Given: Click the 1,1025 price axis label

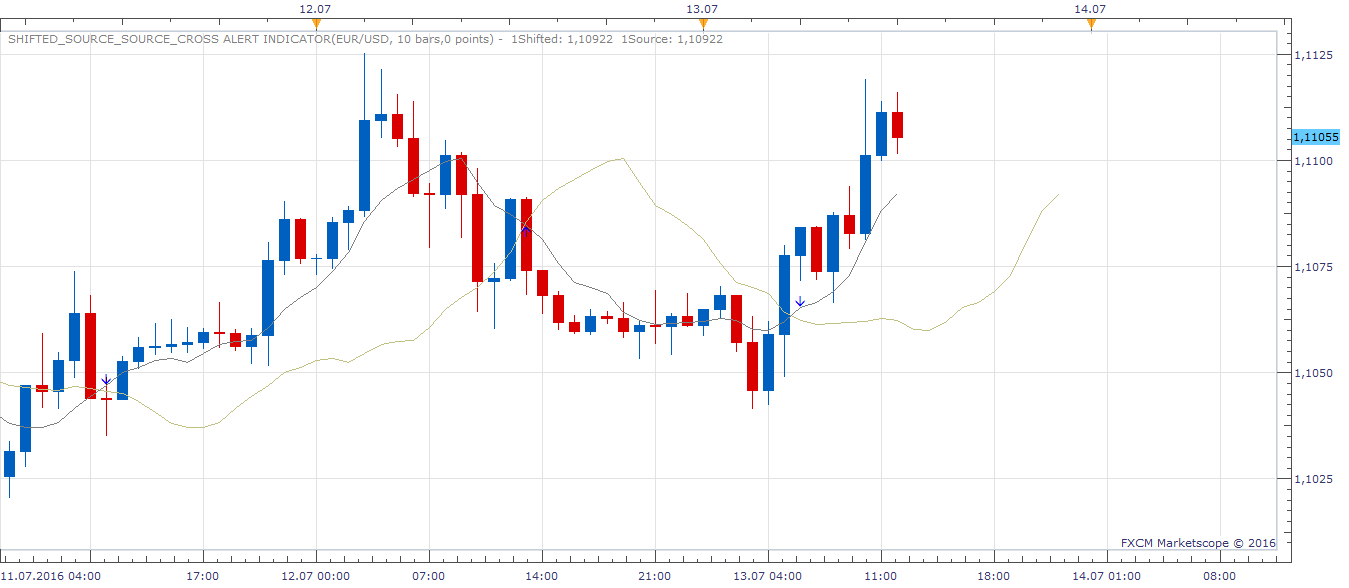Looking at the screenshot, I should tap(1313, 479).
